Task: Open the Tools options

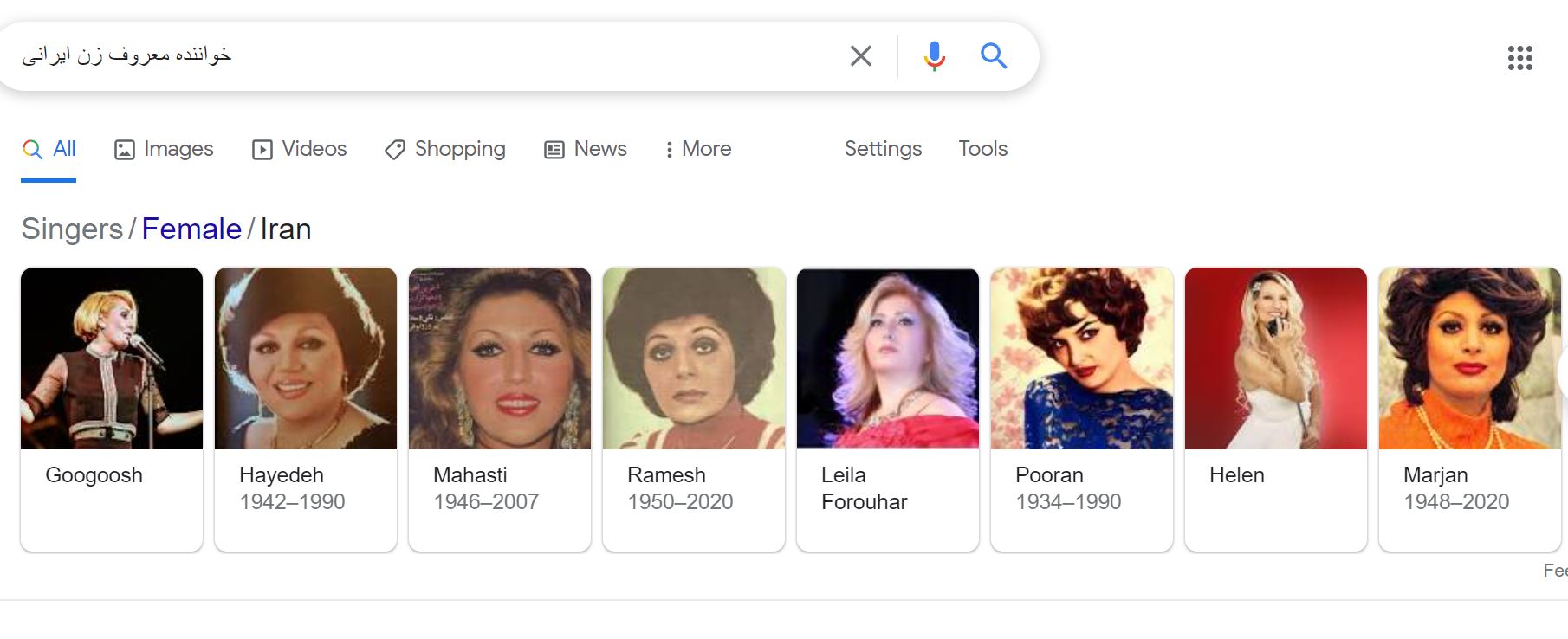Action: (982, 149)
